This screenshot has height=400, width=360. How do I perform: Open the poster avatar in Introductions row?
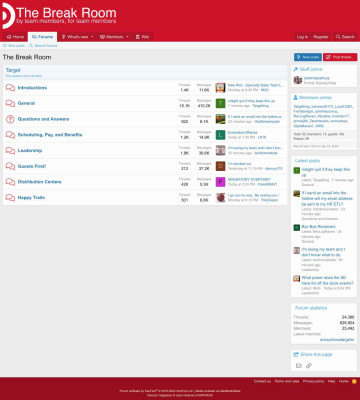click(220, 88)
